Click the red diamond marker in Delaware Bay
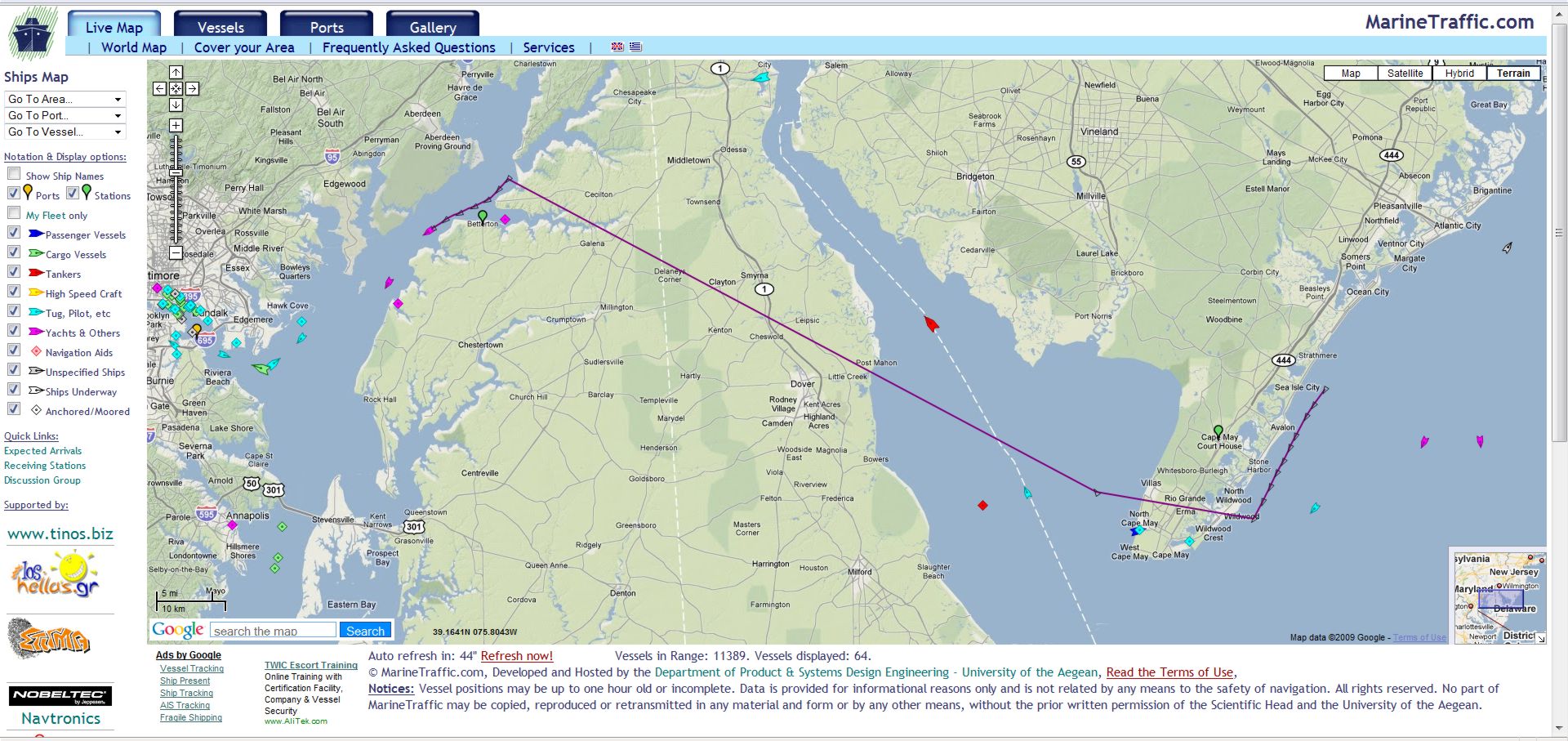This screenshot has height=741, width=1568. (x=982, y=506)
